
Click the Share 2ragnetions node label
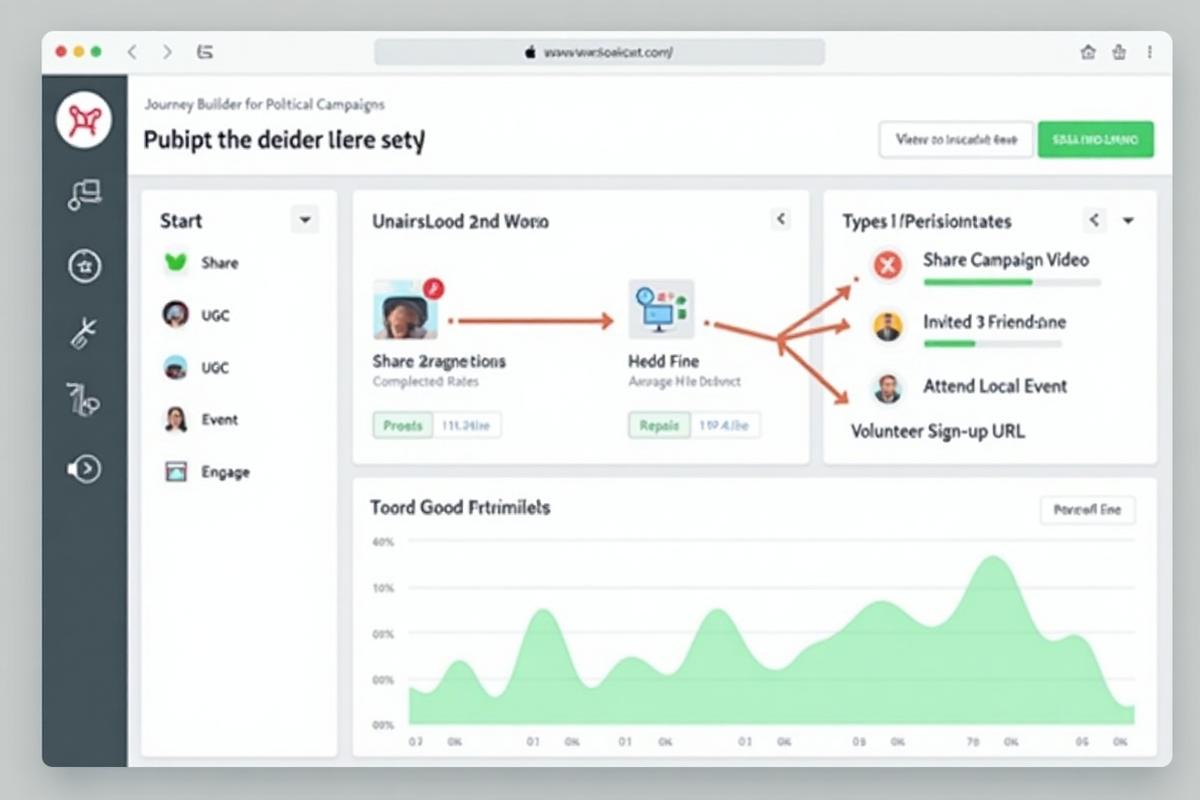(x=439, y=361)
